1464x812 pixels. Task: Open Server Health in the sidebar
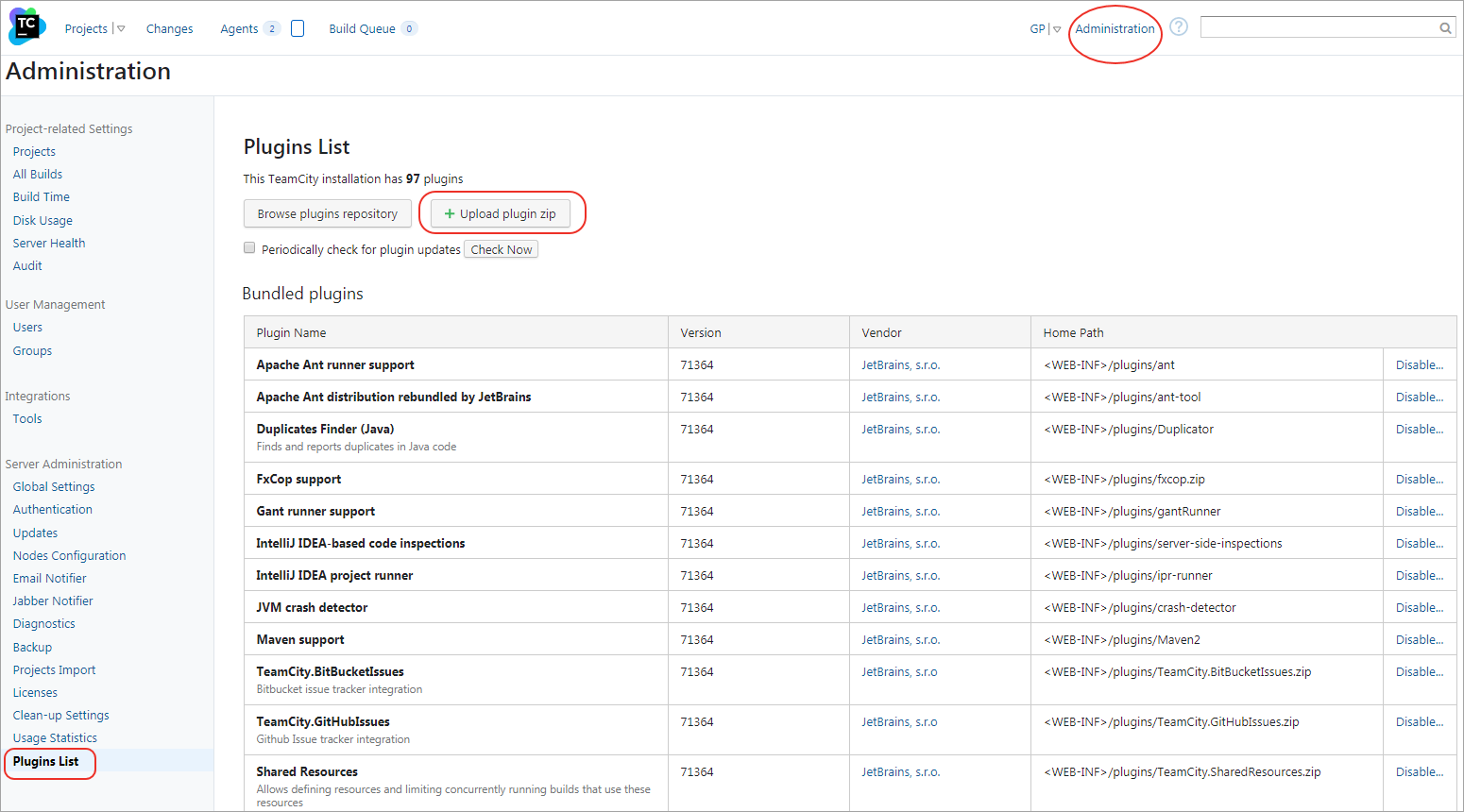coord(49,244)
